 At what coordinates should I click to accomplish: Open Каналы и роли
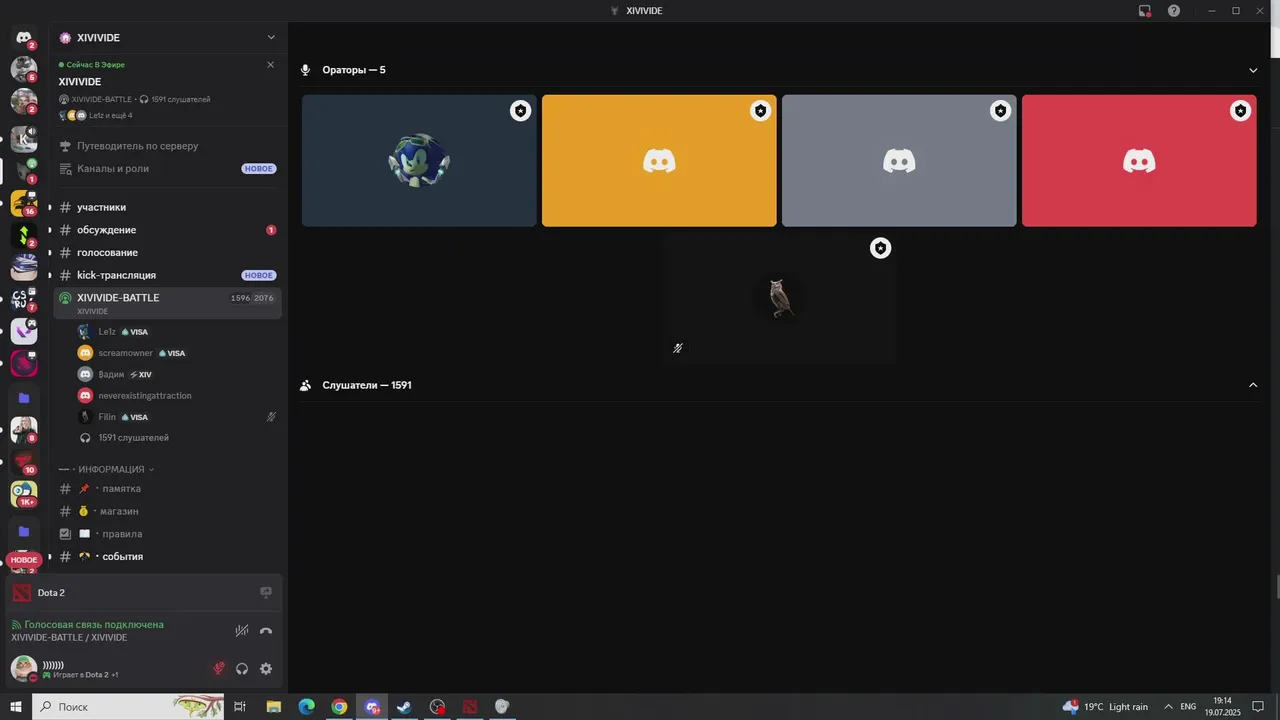(x=167, y=169)
